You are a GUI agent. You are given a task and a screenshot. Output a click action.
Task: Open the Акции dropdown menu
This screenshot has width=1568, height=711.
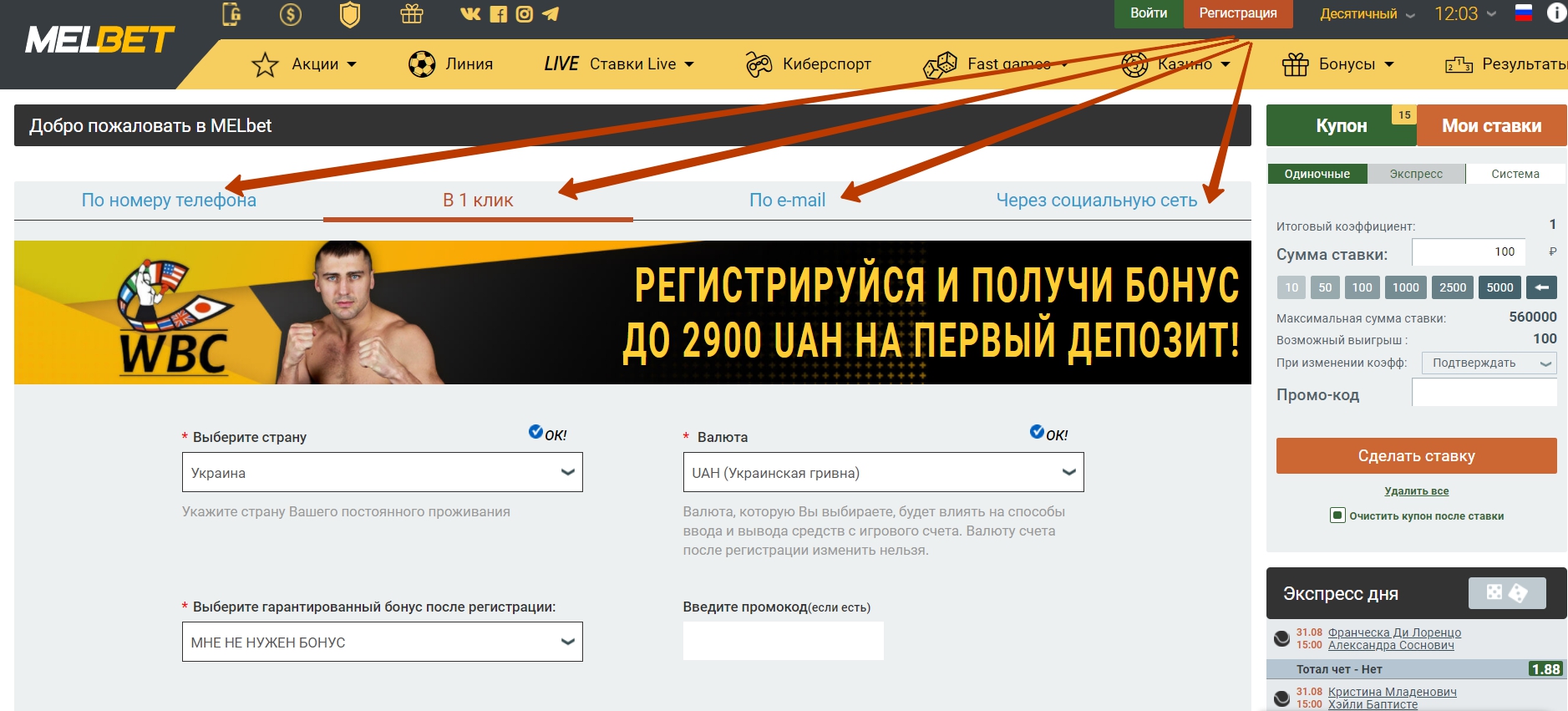click(x=324, y=64)
